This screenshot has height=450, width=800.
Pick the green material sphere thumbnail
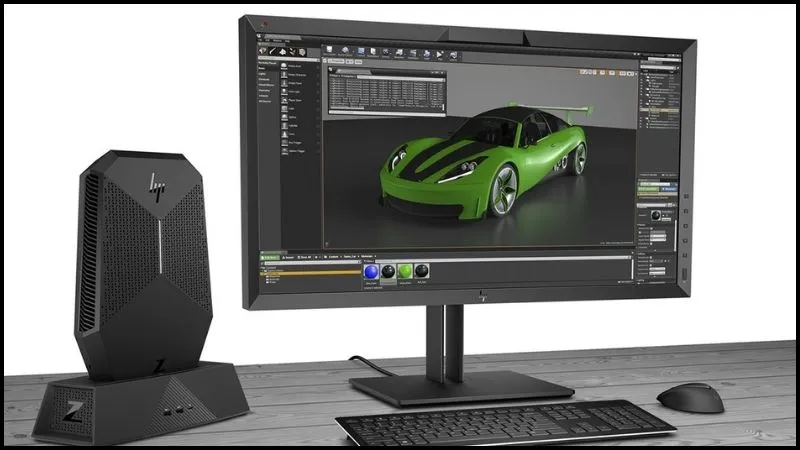(x=405, y=272)
